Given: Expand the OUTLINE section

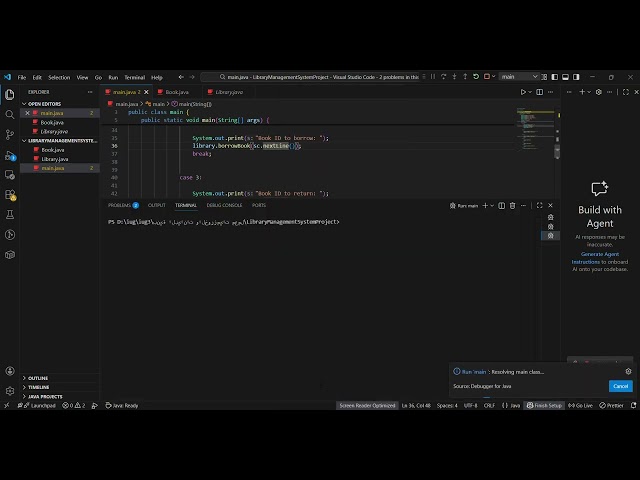Looking at the screenshot, I should 38,378.
